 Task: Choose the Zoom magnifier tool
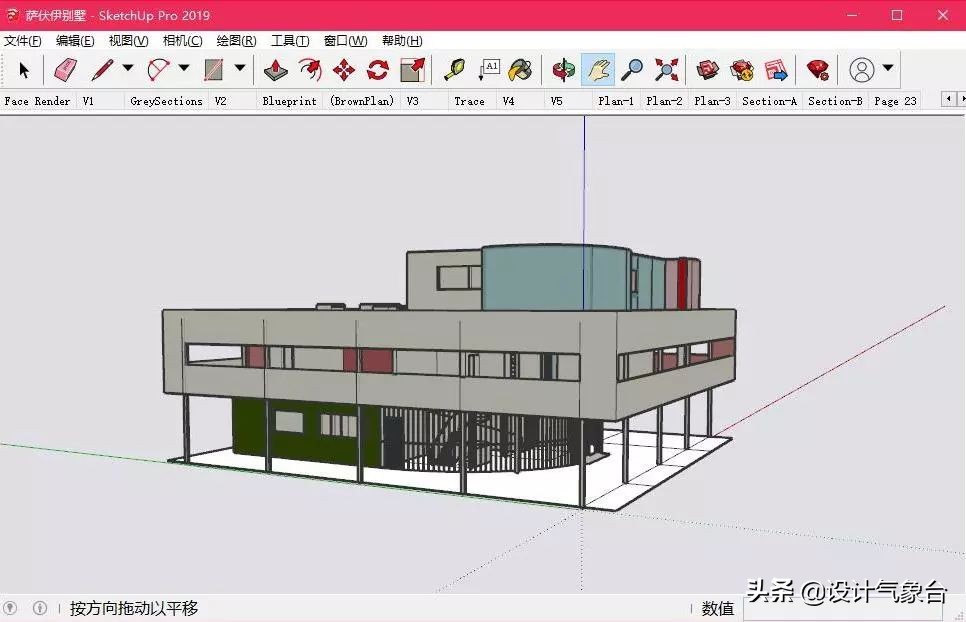pos(632,70)
